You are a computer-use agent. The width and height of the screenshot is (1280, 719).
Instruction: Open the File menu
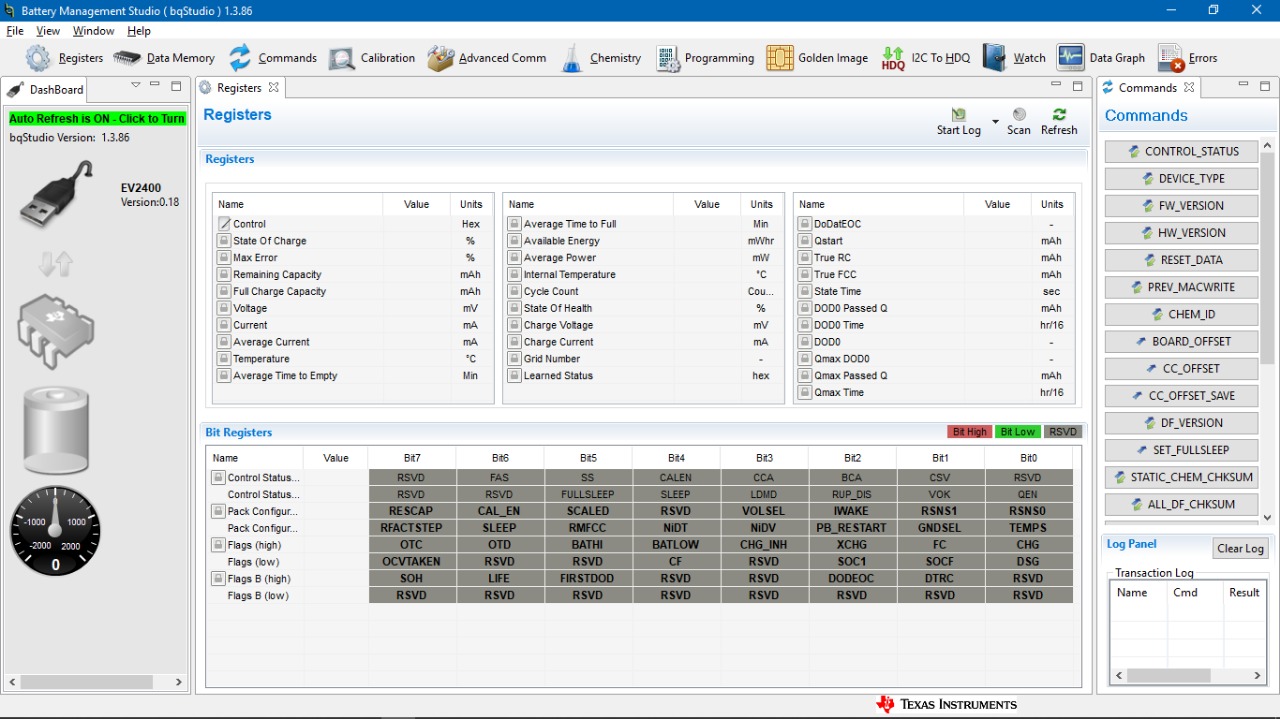coord(15,31)
